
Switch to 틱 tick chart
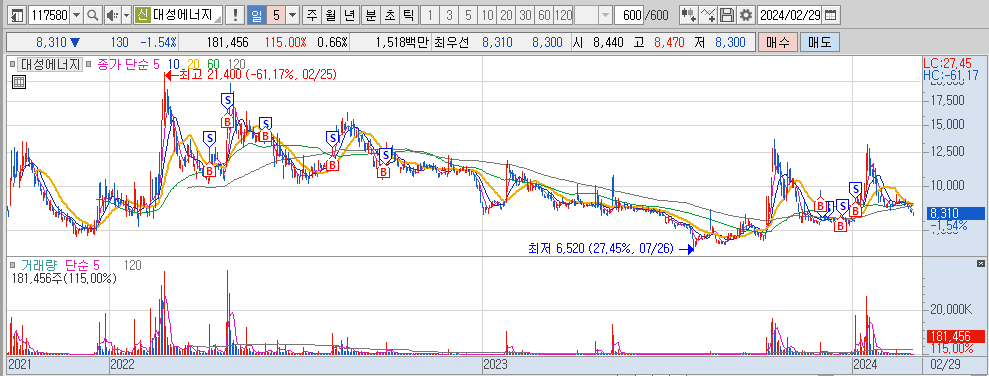click(409, 15)
